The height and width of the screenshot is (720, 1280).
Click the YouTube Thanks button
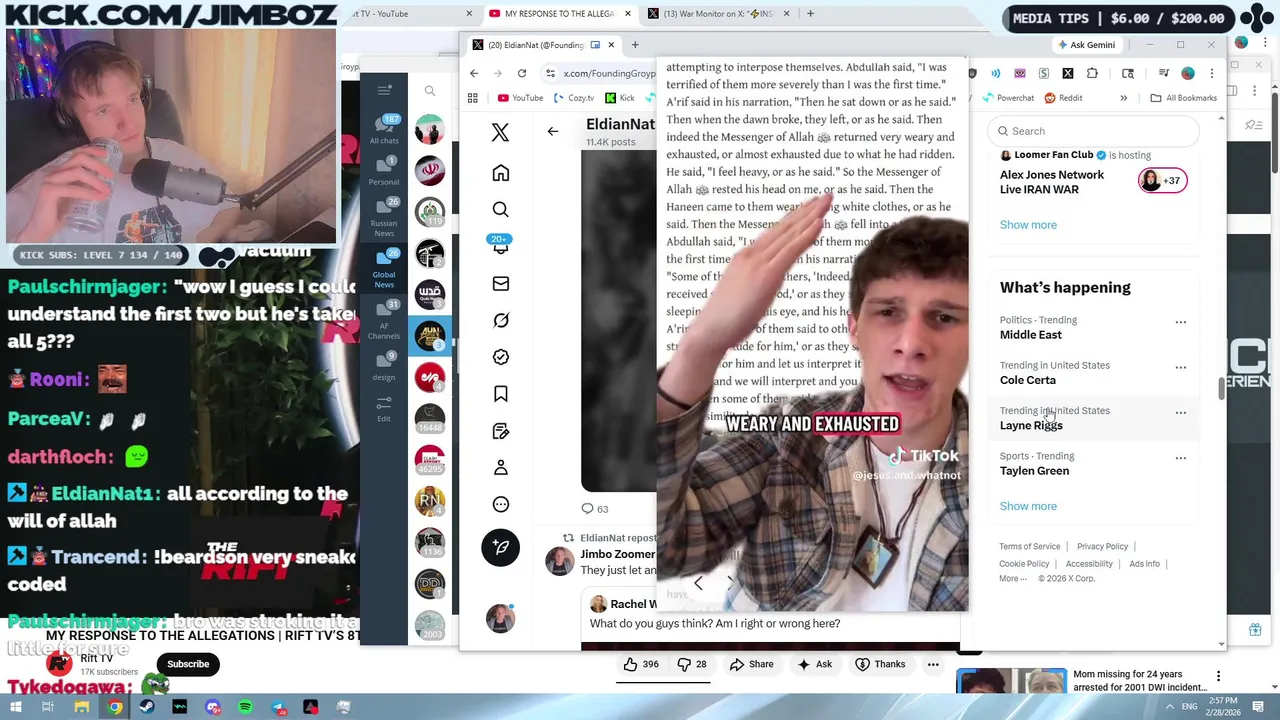879,664
